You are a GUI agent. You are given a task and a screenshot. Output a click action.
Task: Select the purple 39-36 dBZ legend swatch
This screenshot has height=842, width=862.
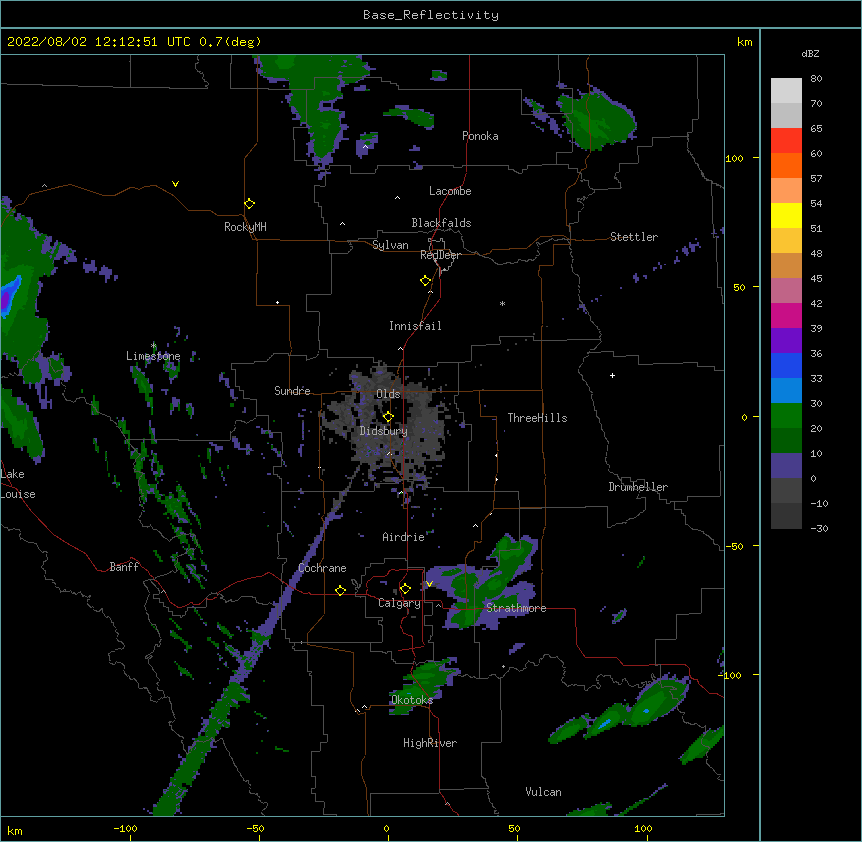(786, 341)
